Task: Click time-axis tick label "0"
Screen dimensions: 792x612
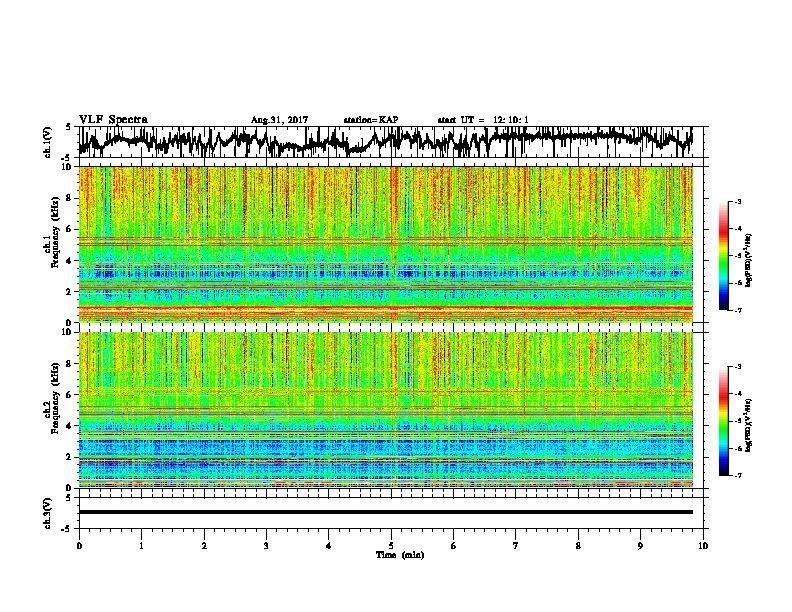Action: (x=79, y=546)
